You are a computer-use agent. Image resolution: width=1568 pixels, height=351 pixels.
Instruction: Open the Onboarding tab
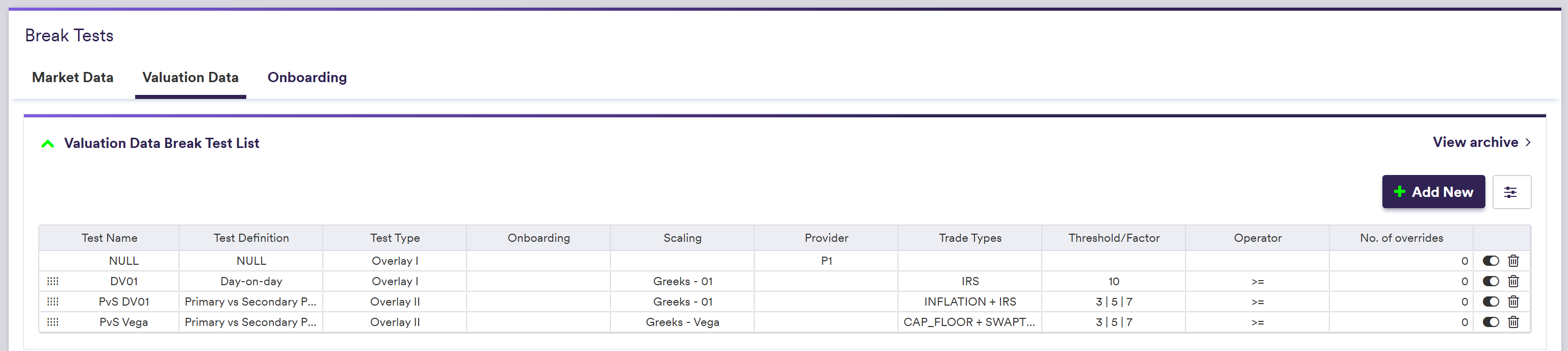tap(307, 78)
